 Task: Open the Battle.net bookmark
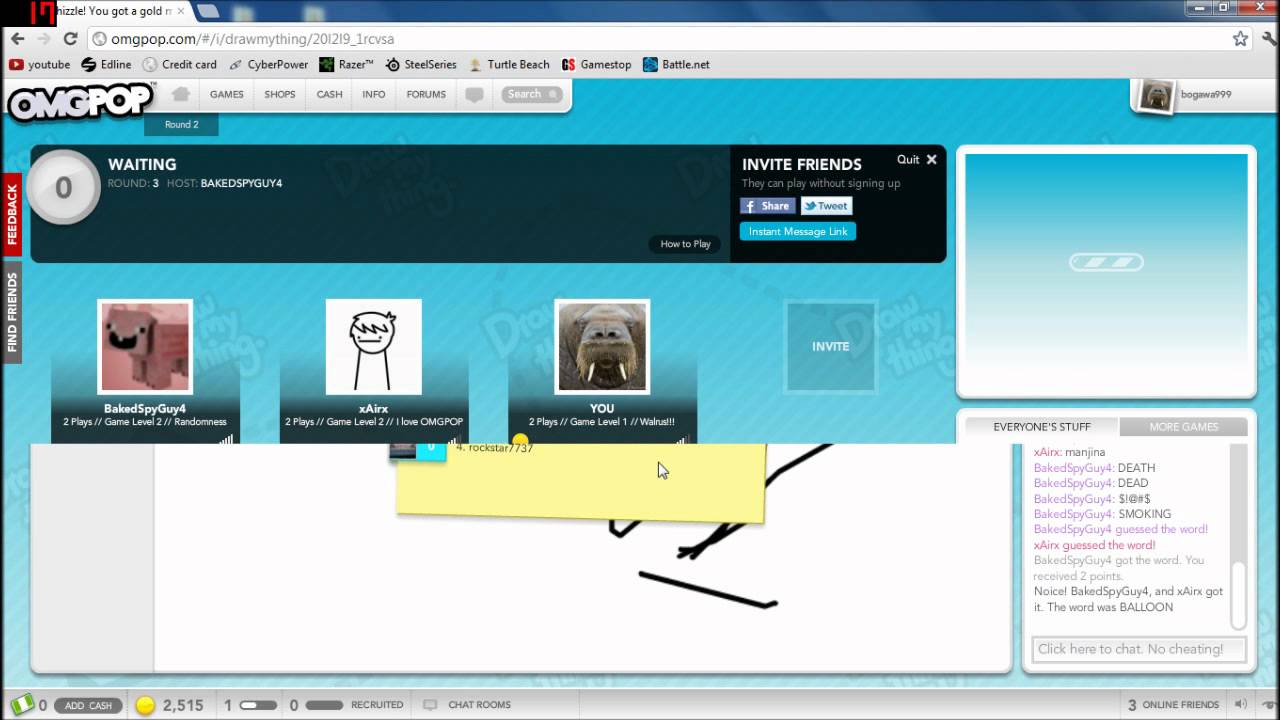[676, 64]
